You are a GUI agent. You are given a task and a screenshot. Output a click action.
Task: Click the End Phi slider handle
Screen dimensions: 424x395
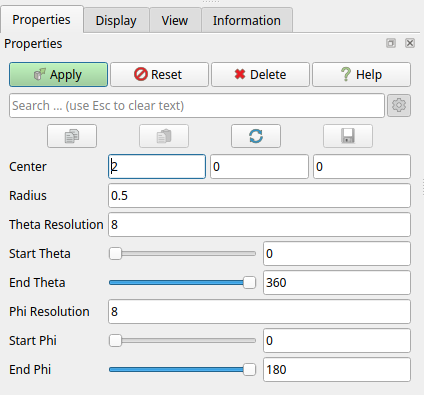[x=249, y=370]
